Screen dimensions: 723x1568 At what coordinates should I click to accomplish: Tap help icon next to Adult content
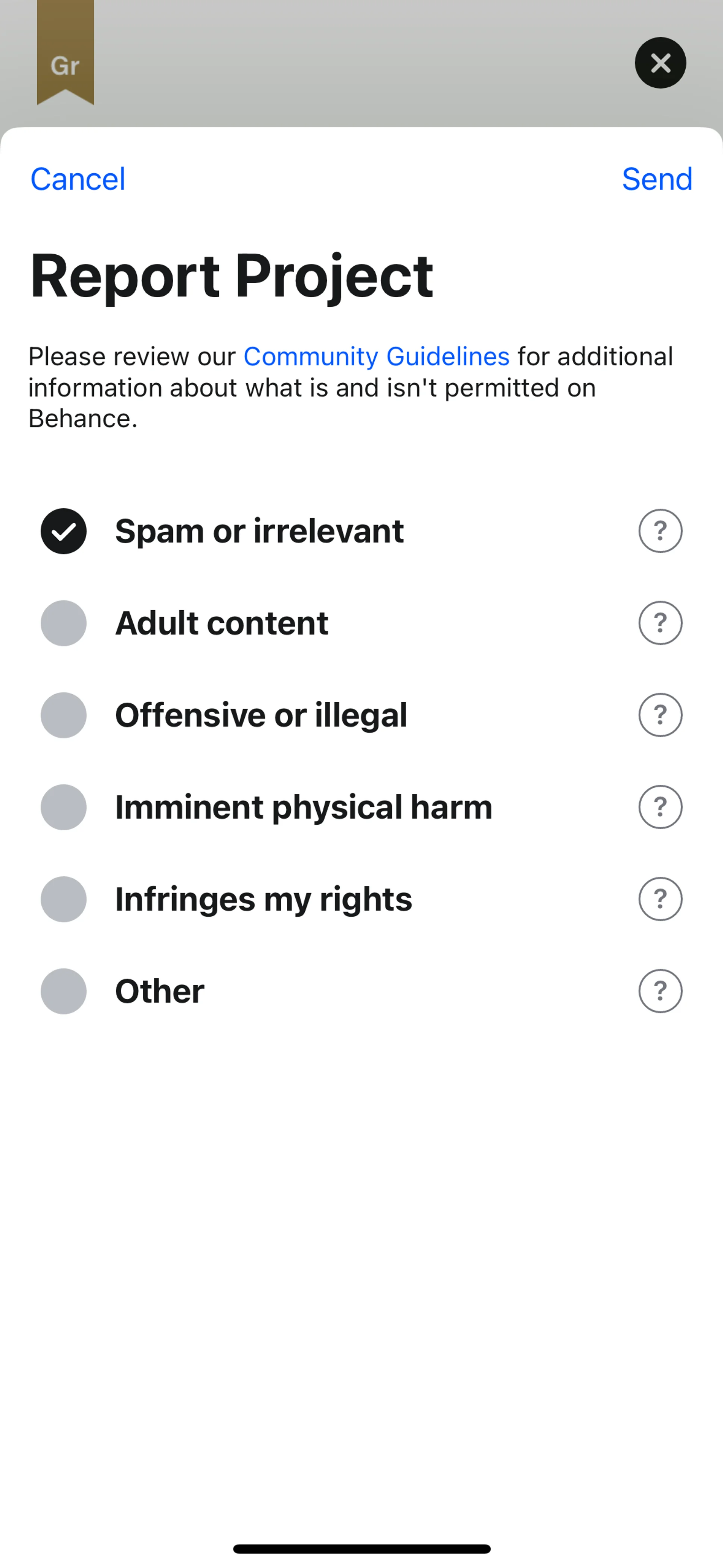pos(660,623)
